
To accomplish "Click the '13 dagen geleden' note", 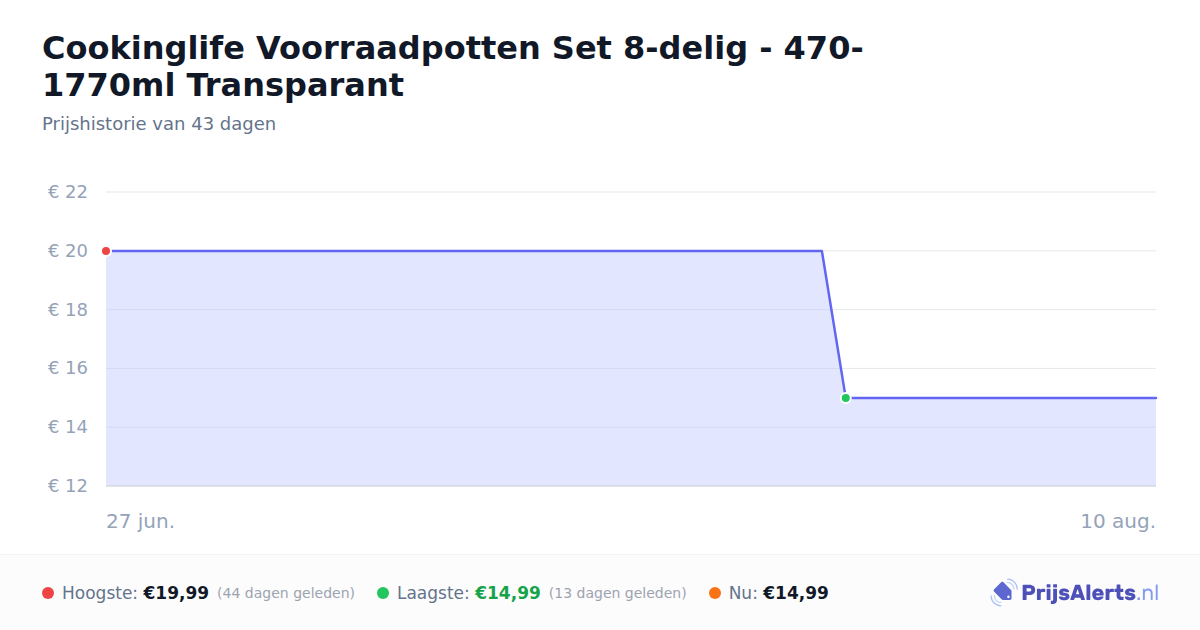I will [x=618, y=593].
